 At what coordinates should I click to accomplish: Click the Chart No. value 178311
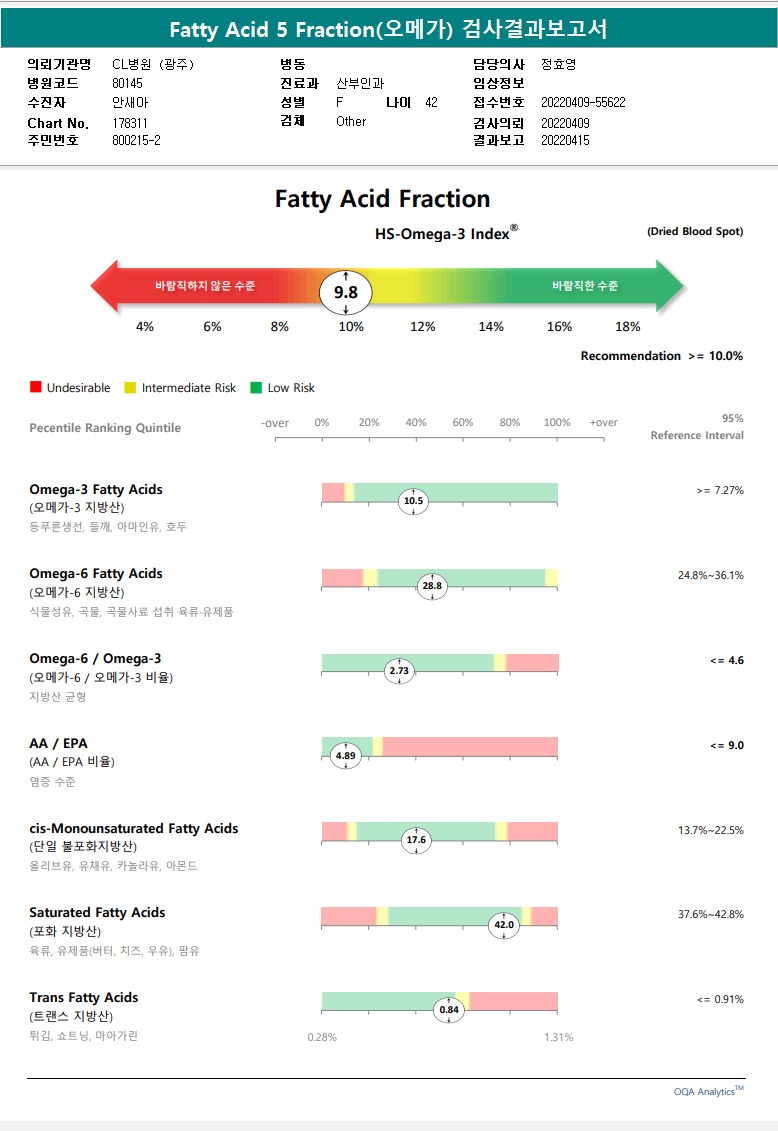pyautogui.click(x=130, y=122)
